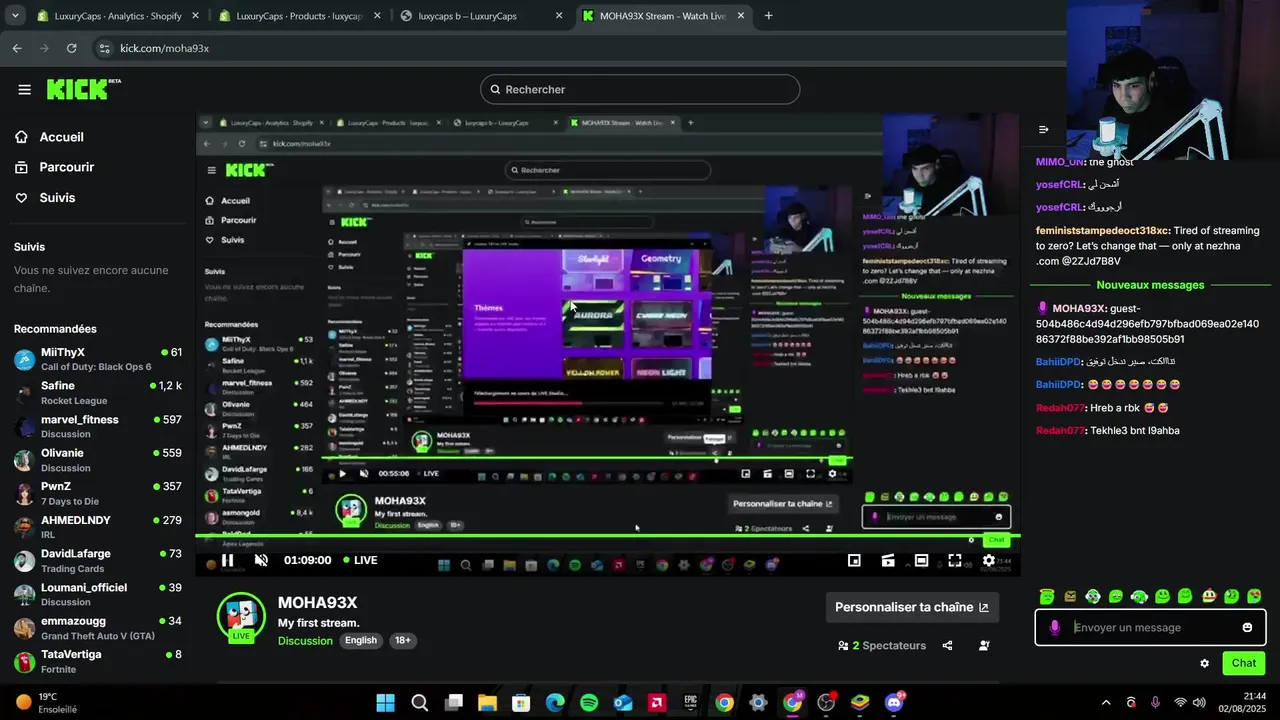The image size is (1280, 720).
Task: Open OBS Studio from the taskbar
Action: (826, 703)
